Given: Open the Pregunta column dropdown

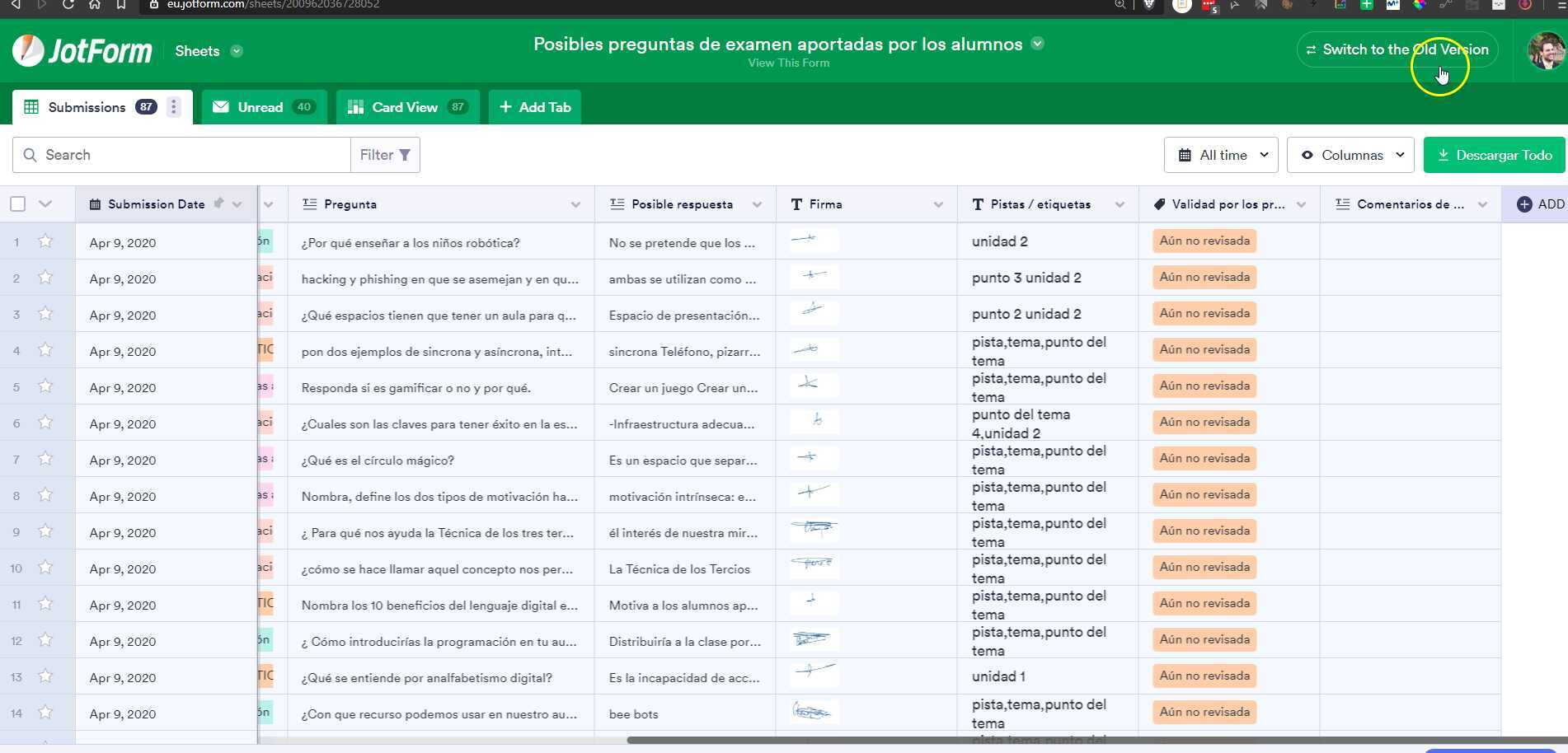Looking at the screenshot, I should tap(576, 204).
